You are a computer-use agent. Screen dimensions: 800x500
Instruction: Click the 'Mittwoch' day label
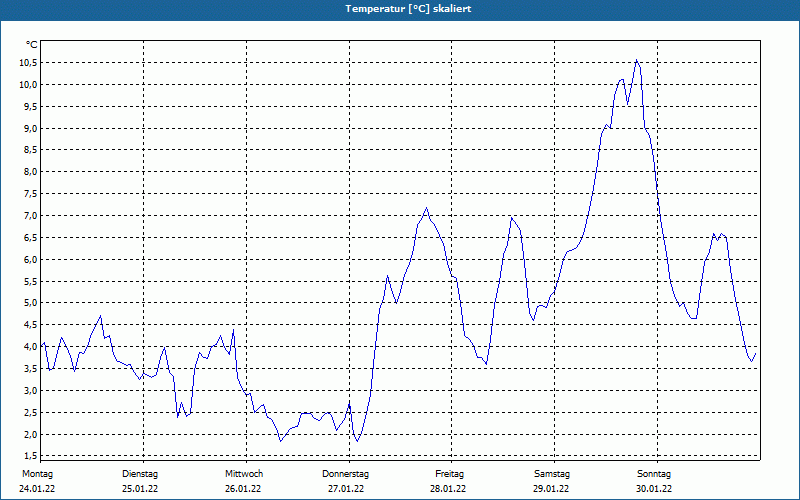(244, 474)
